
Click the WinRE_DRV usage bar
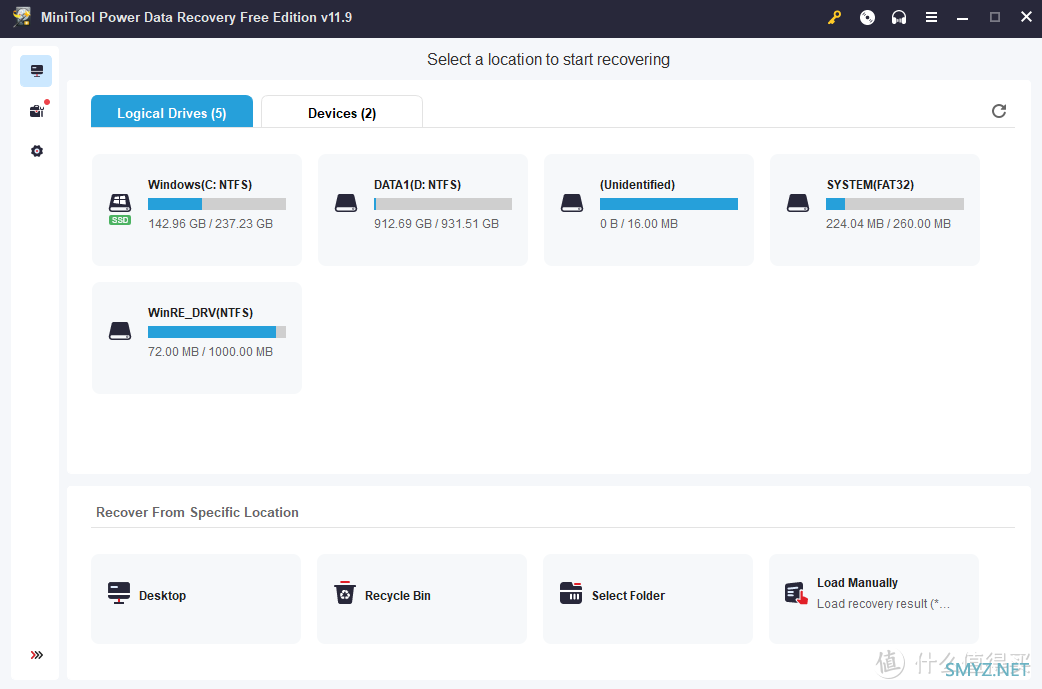tap(217, 332)
